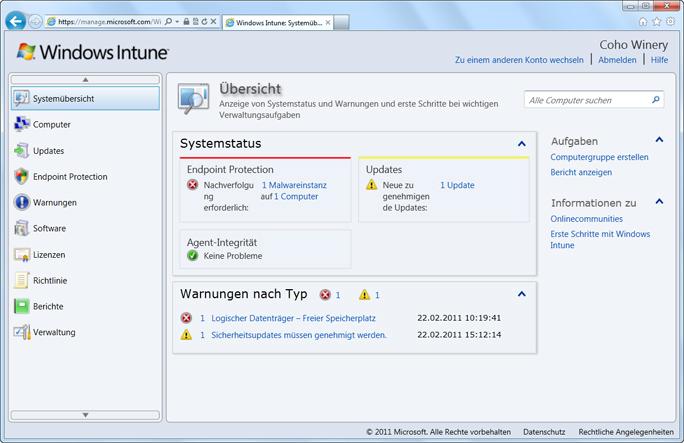Click the sidebar scroll-up arrow bar
The image size is (684, 443).
(x=85, y=80)
